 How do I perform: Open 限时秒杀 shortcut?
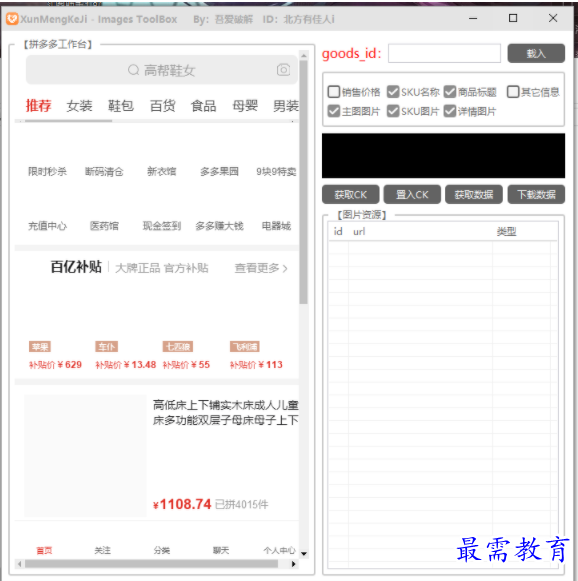coord(47,172)
